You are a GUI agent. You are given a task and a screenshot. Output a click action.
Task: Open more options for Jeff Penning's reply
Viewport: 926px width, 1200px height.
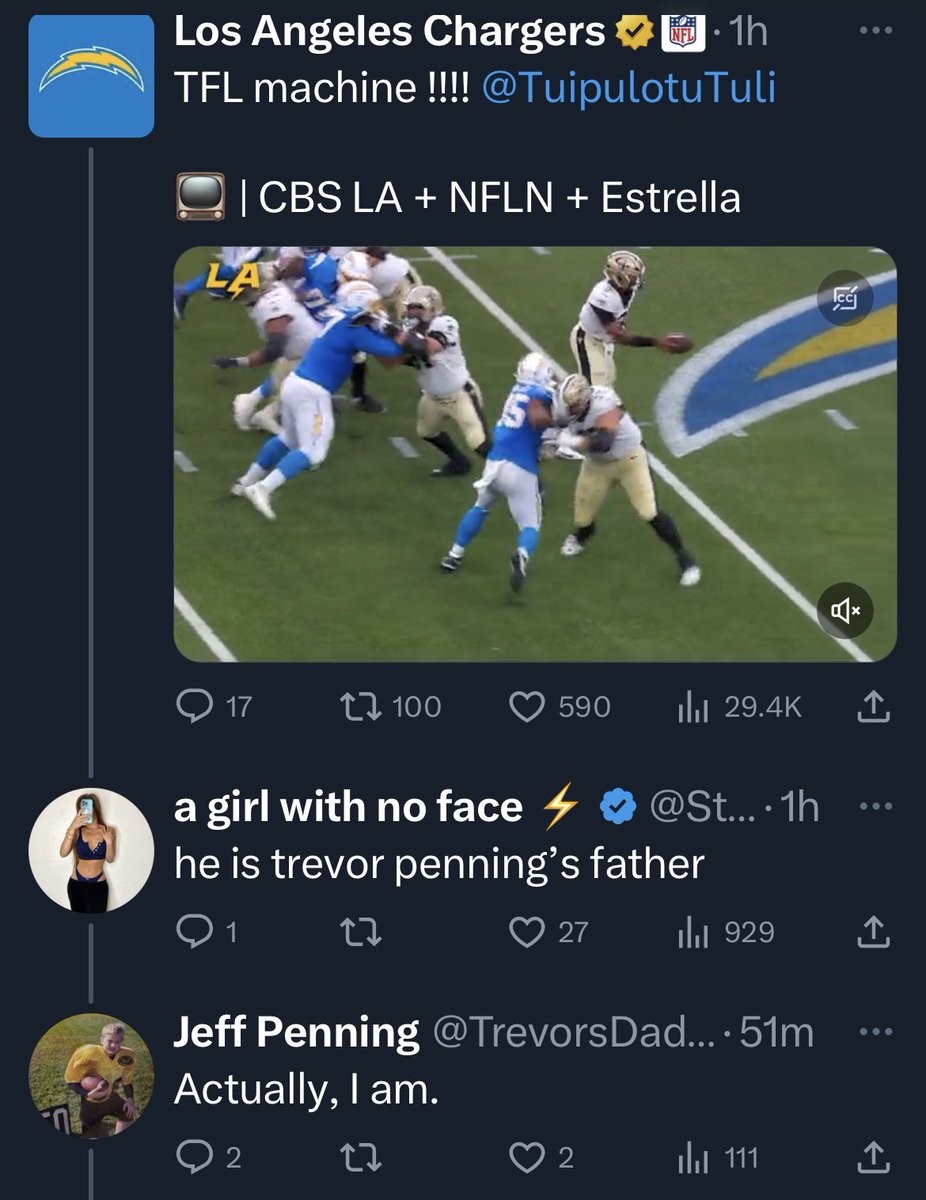pos(874,1032)
